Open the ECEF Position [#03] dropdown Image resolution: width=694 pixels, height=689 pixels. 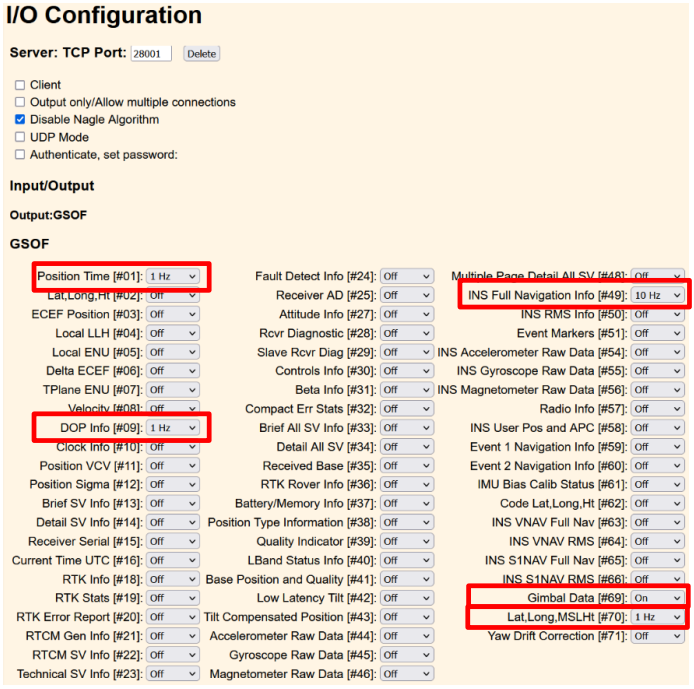173,314
